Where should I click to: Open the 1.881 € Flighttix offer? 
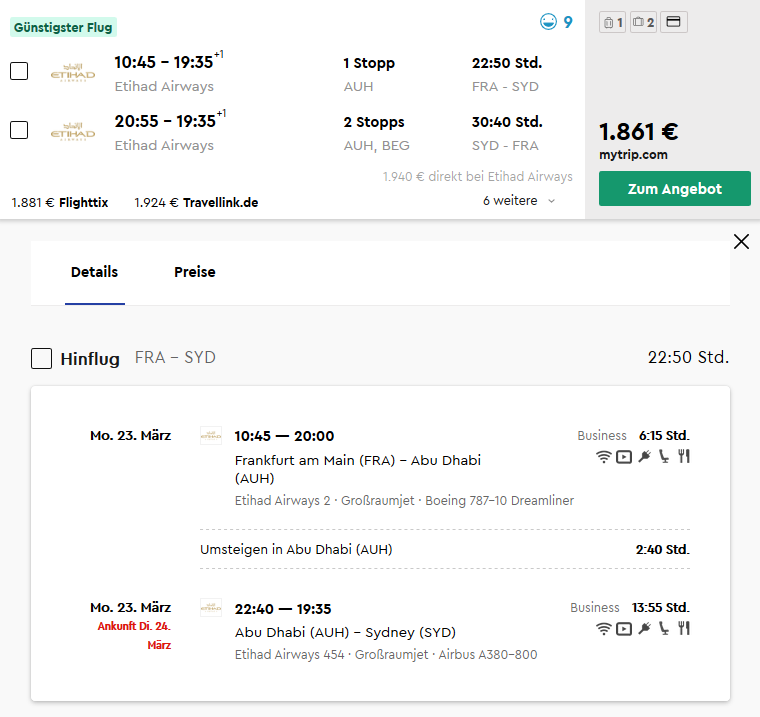(x=60, y=203)
